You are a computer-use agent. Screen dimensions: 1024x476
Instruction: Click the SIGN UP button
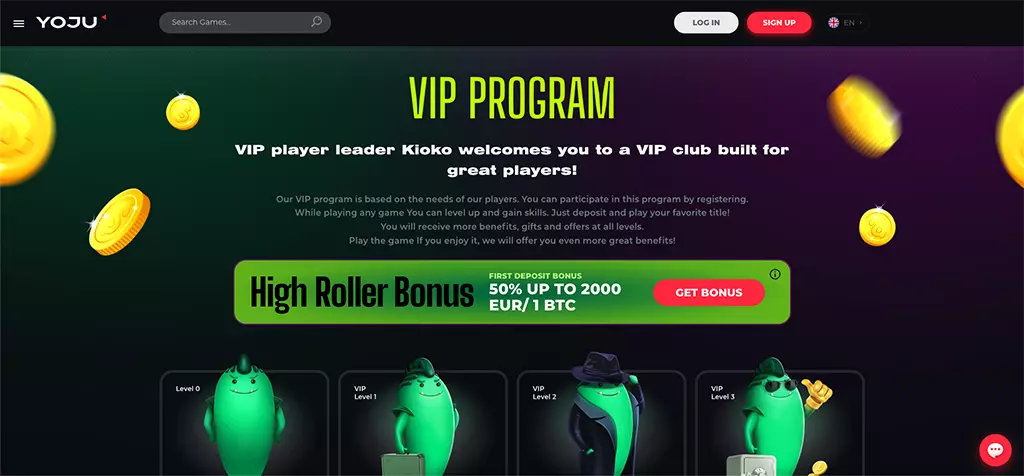pos(779,22)
